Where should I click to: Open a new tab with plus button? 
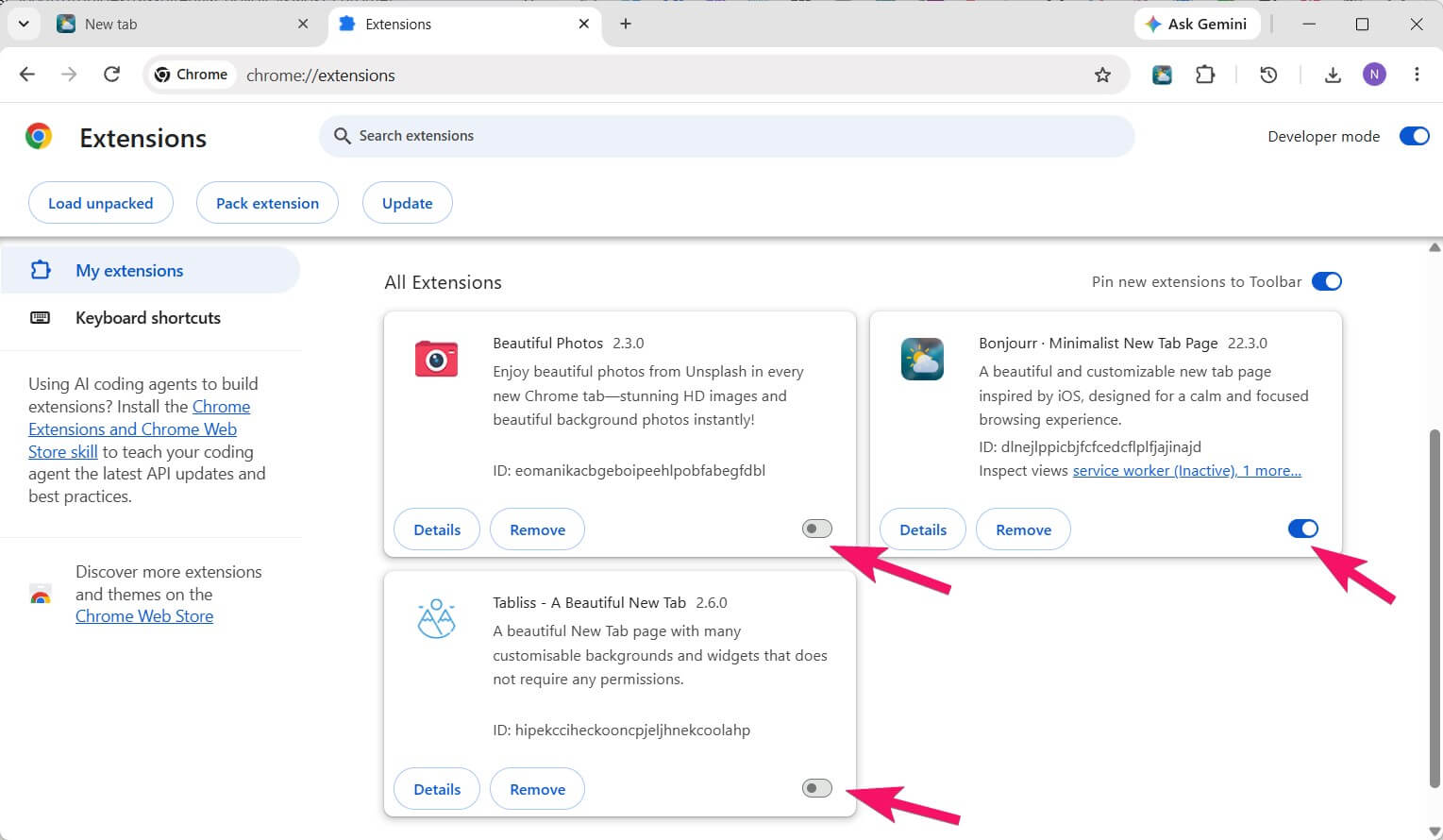point(626,24)
